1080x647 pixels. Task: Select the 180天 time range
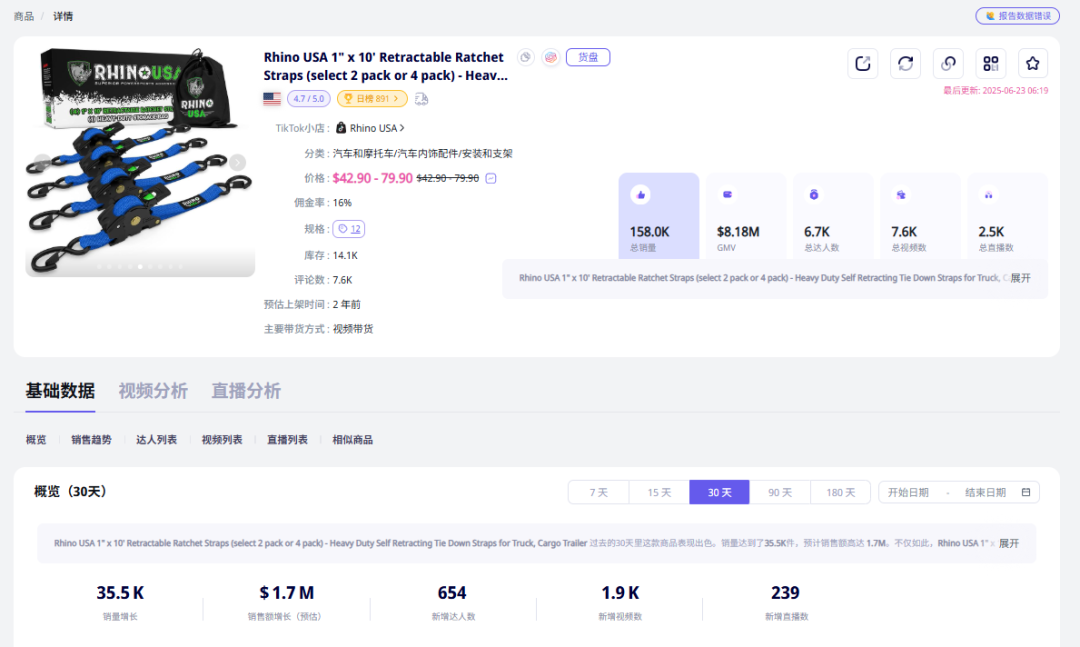(x=840, y=492)
